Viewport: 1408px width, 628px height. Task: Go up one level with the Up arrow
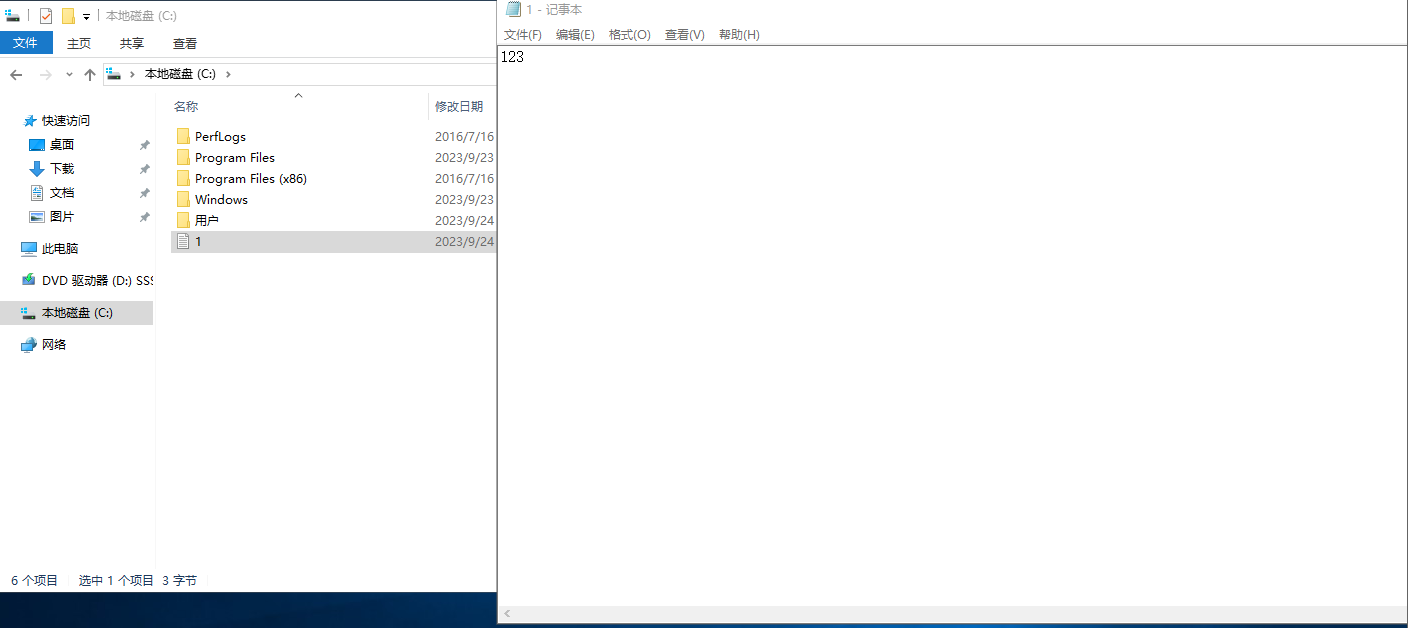click(90, 74)
